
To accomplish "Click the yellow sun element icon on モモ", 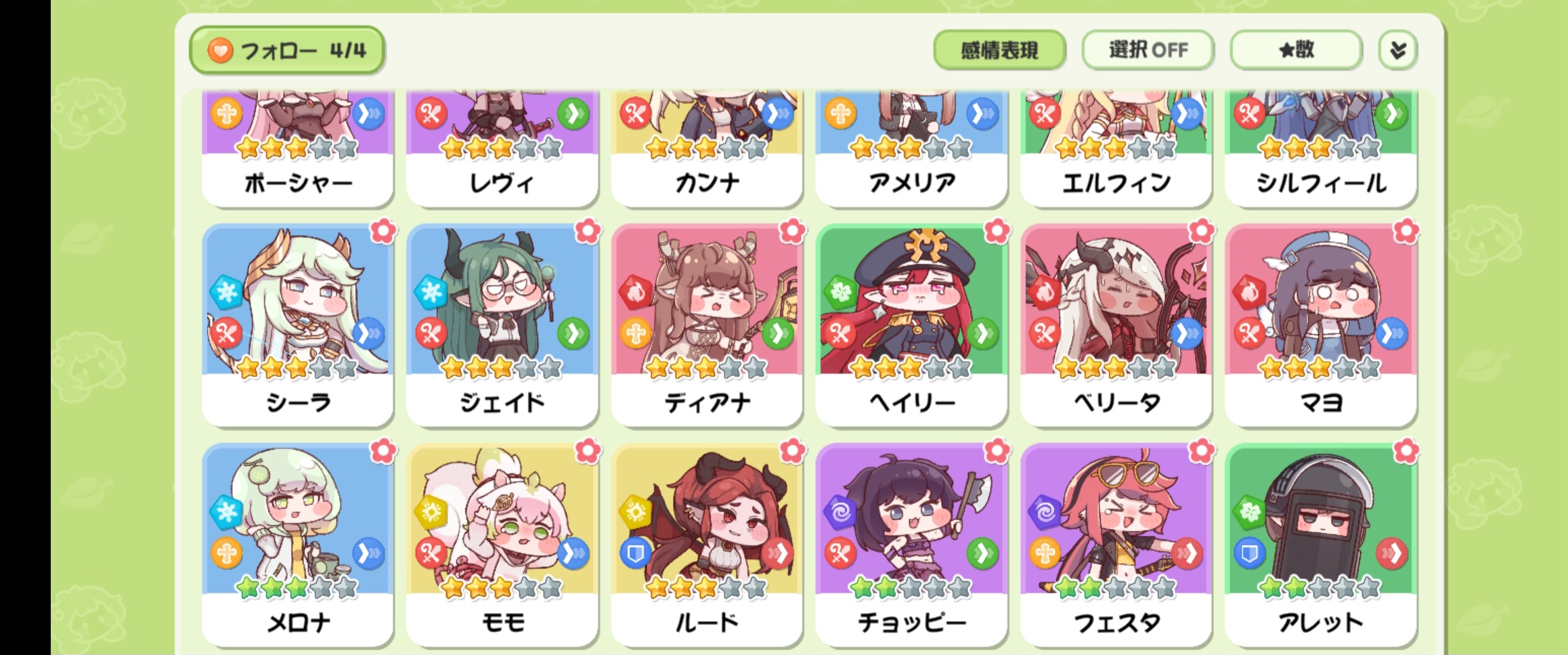I will click(431, 511).
